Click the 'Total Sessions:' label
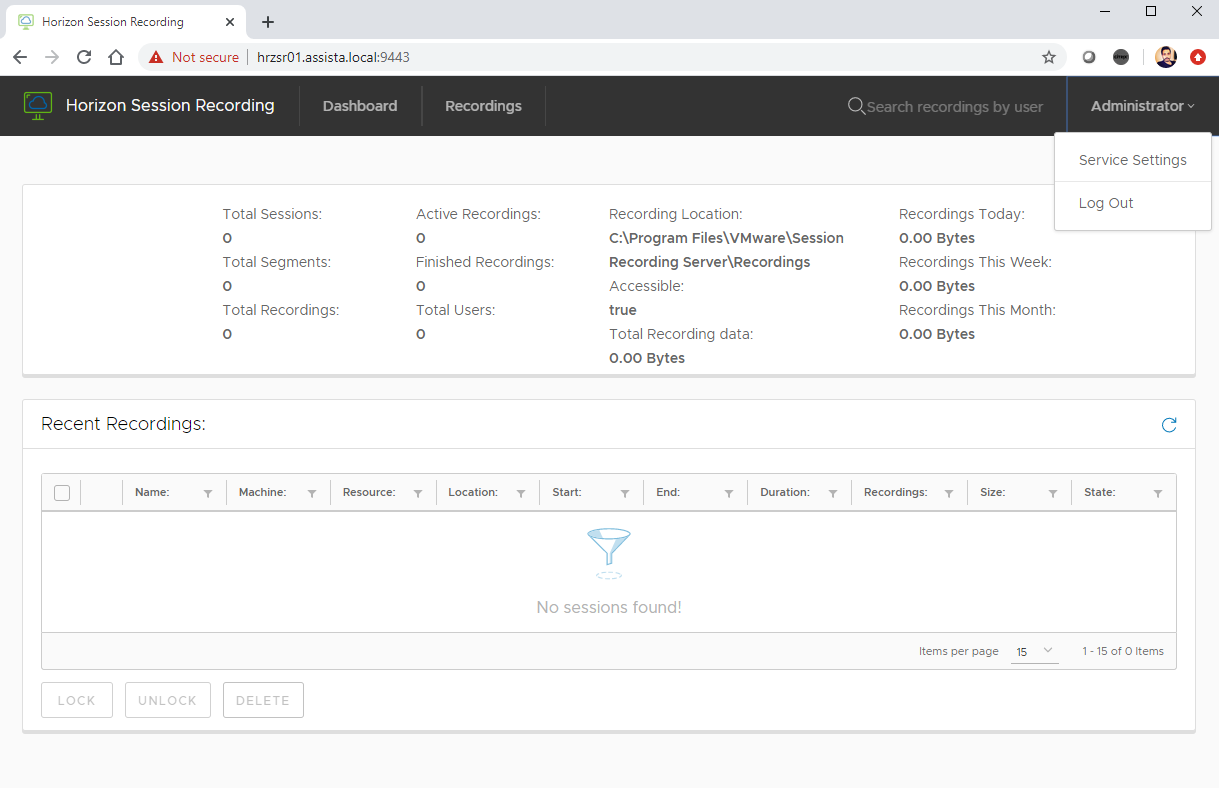 point(272,214)
